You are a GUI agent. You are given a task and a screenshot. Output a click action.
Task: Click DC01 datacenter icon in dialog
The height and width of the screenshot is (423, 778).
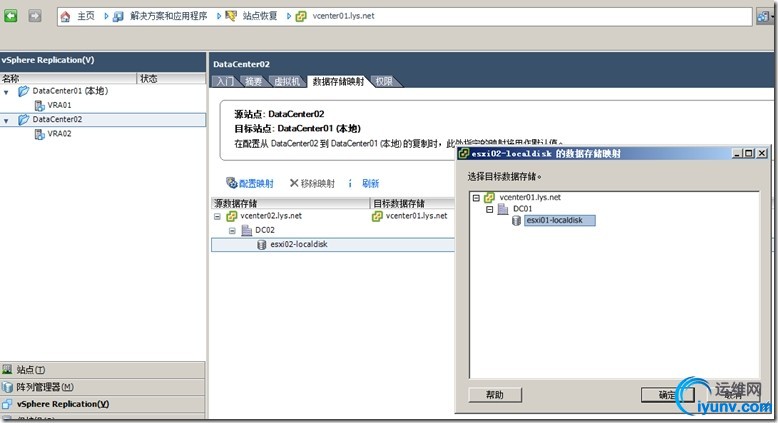click(503, 209)
